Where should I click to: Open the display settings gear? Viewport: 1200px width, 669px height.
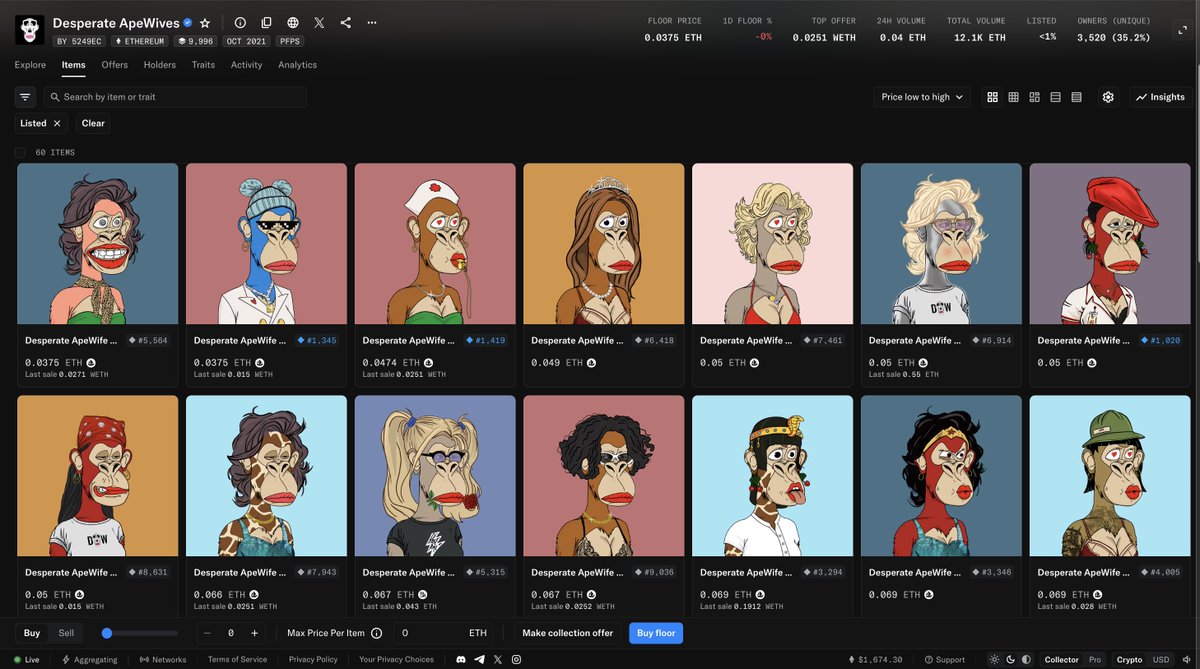(x=1108, y=97)
